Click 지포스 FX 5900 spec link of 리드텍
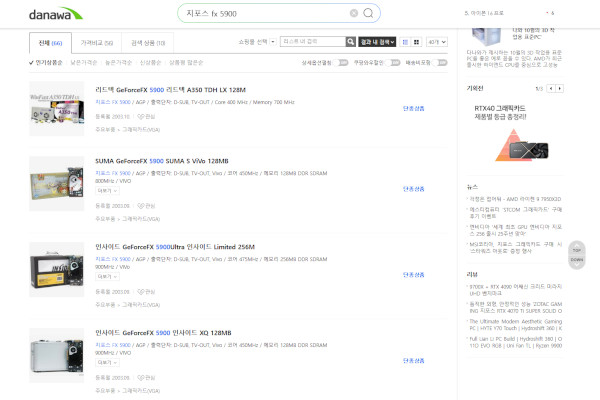 (113, 102)
